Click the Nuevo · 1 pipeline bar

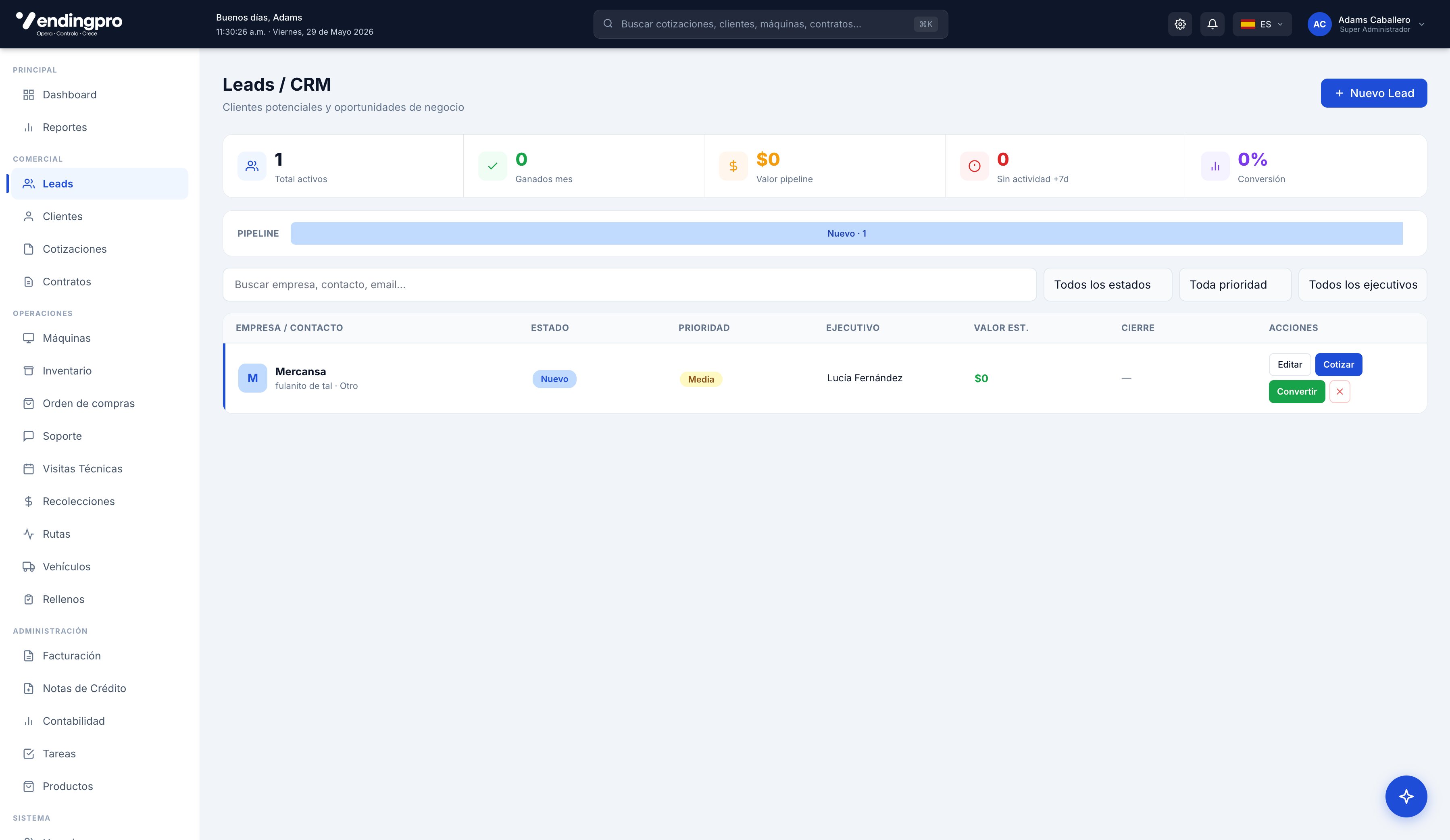(846, 234)
